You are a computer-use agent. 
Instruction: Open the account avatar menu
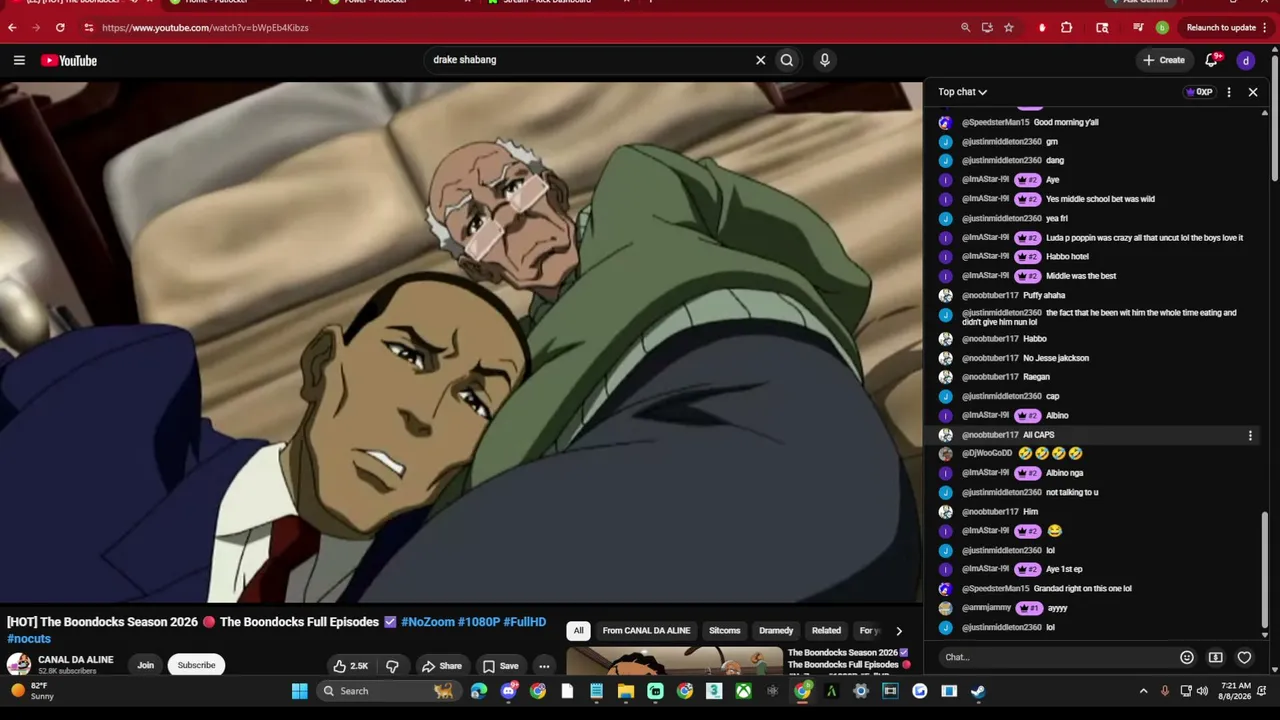pos(1246,61)
